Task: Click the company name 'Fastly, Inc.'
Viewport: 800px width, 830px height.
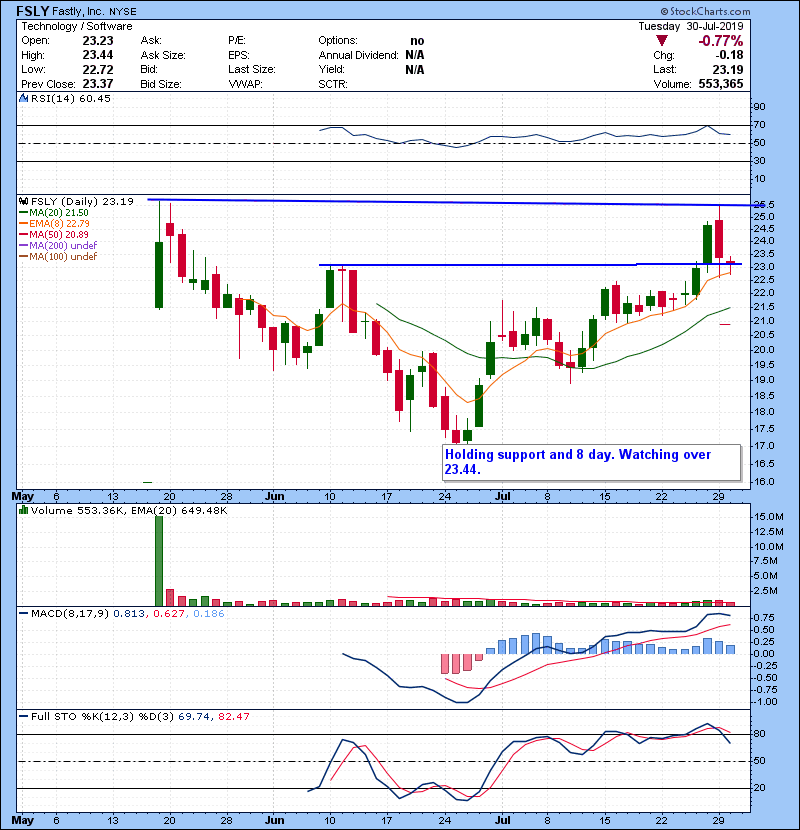Action: [x=79, y=11]
